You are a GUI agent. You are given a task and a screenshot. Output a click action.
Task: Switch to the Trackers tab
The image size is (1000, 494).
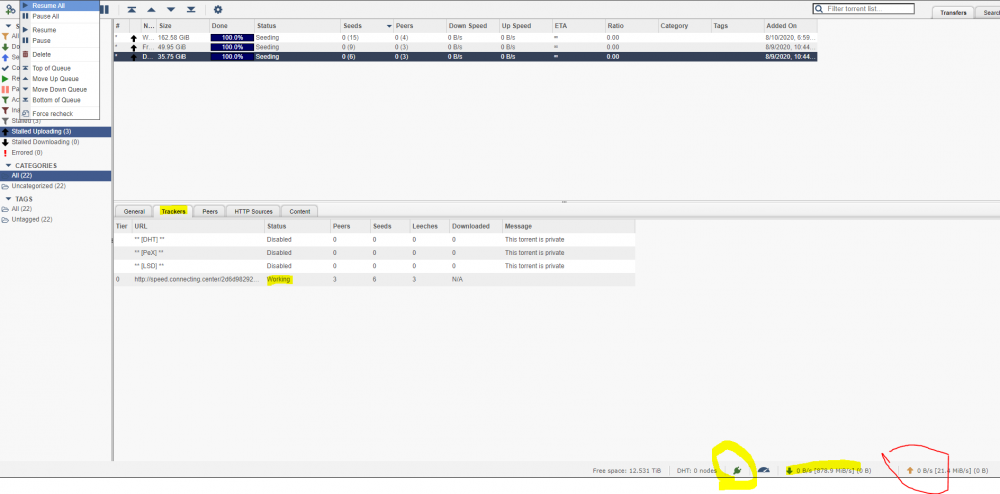(x=173, y=211)
